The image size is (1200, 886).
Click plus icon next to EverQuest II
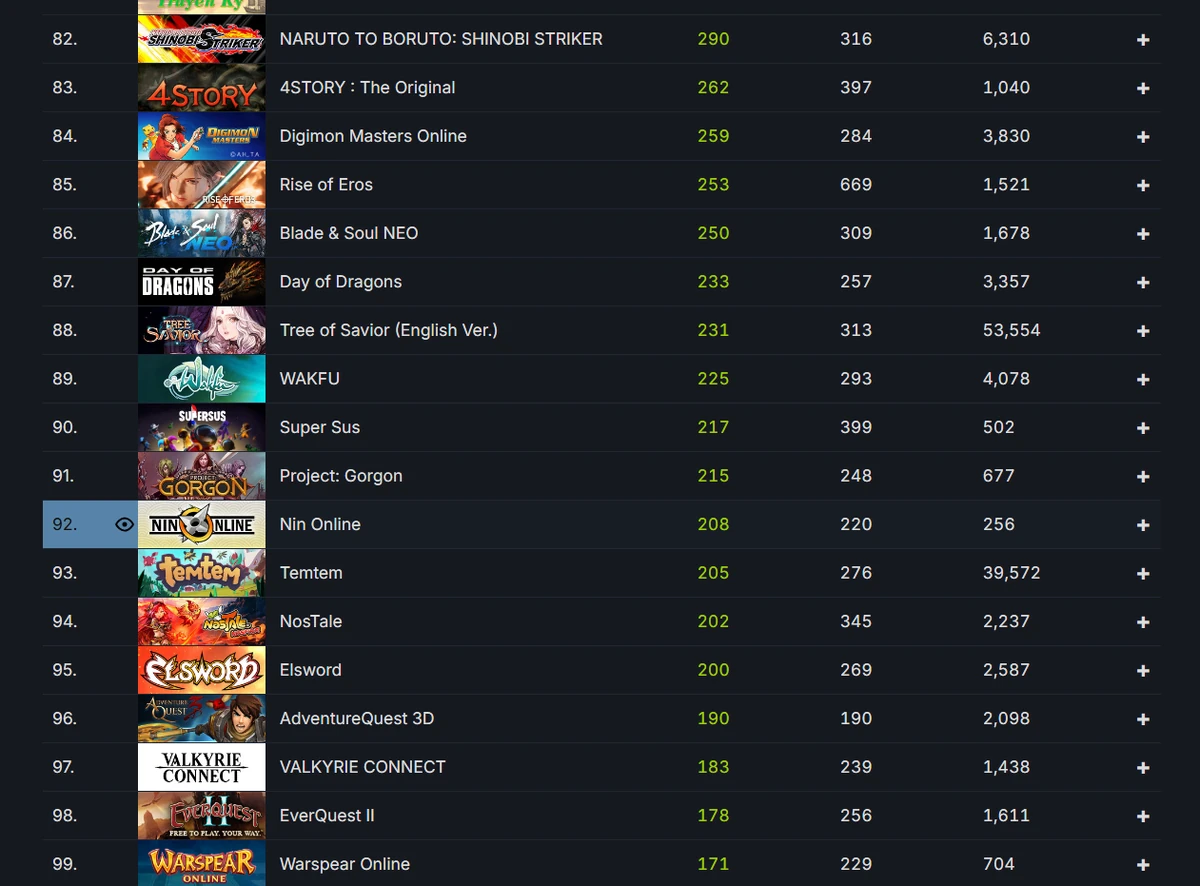click(1143, 816)
